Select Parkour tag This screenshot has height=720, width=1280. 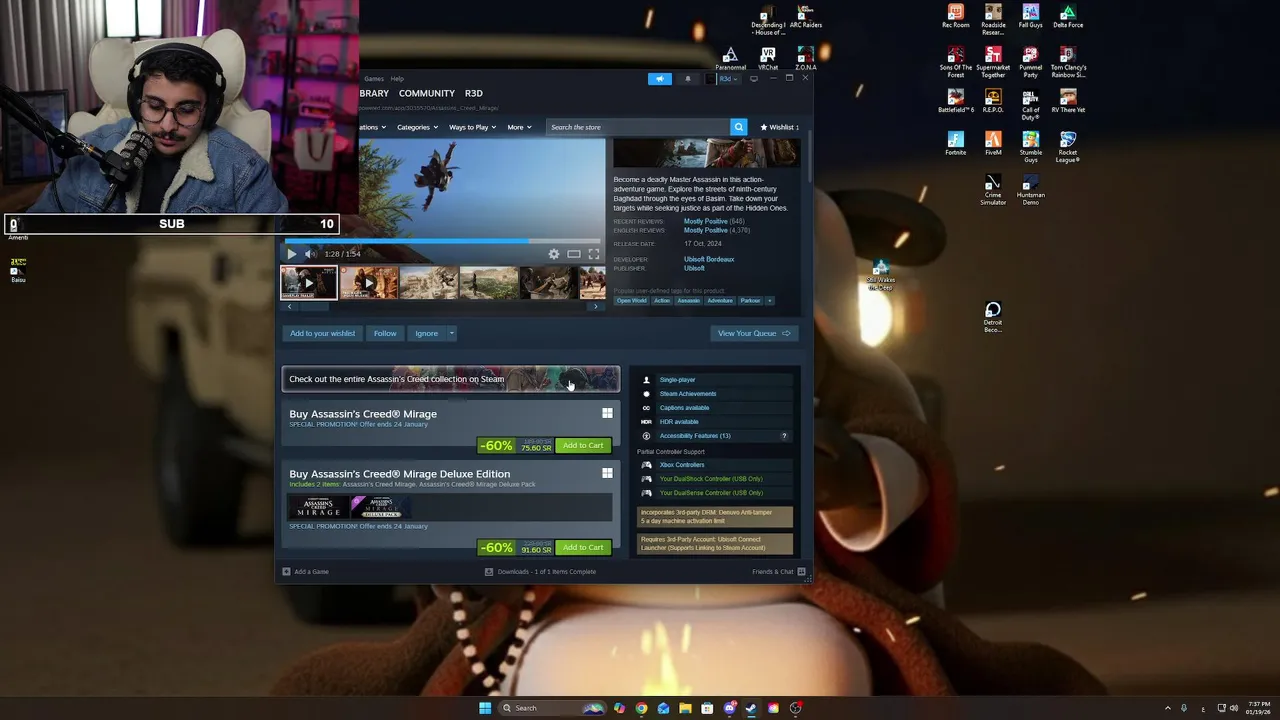tap(750, 301)
